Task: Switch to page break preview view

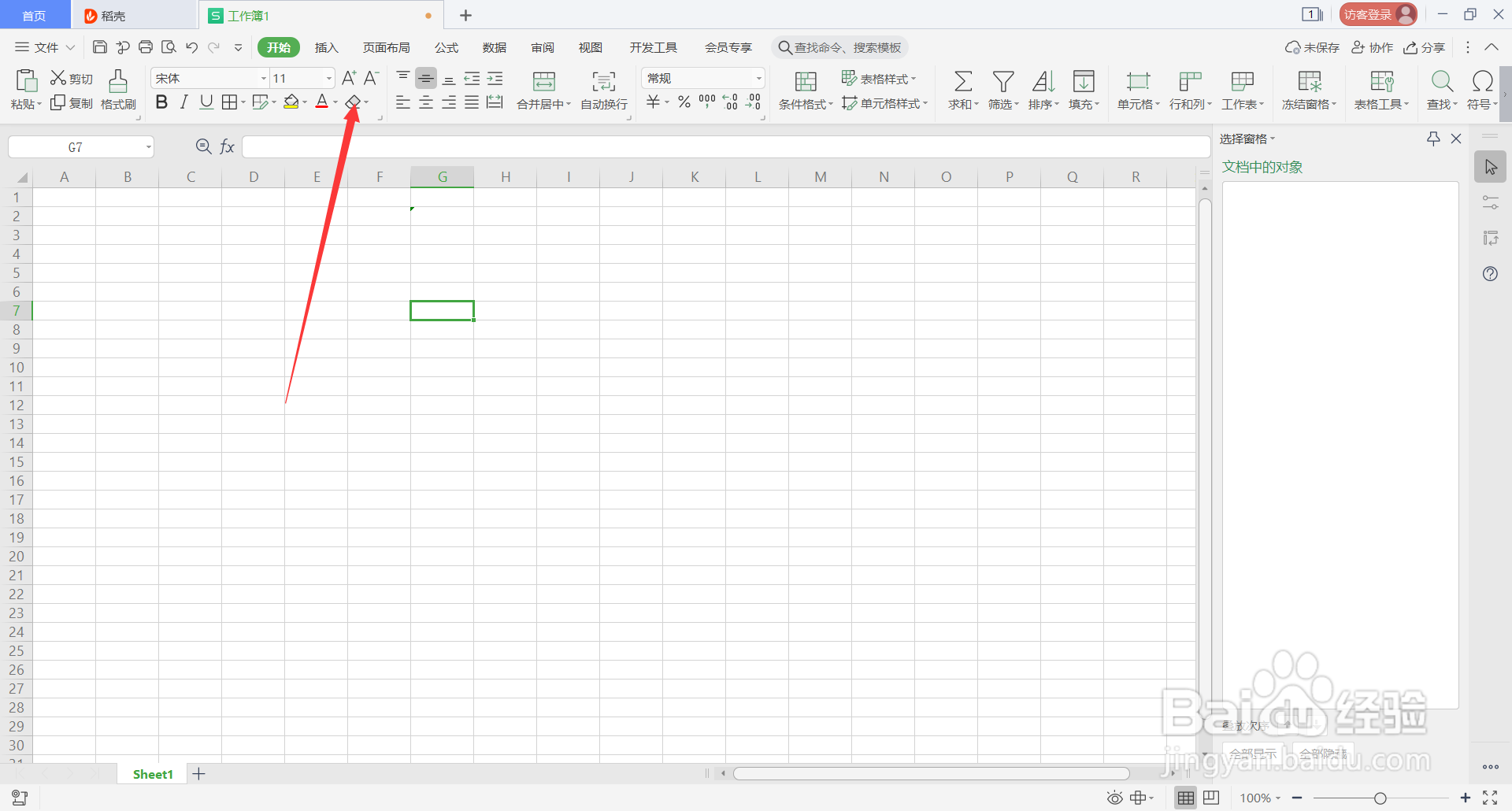Action: tap(1212, 798)
